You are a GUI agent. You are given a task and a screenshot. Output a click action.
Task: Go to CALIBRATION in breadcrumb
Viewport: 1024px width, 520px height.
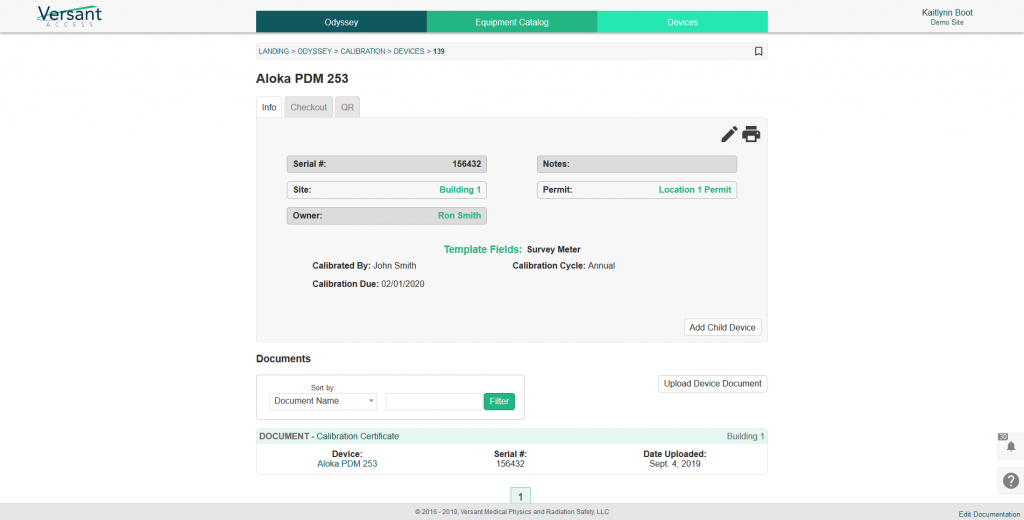click(x=362, y=51)
